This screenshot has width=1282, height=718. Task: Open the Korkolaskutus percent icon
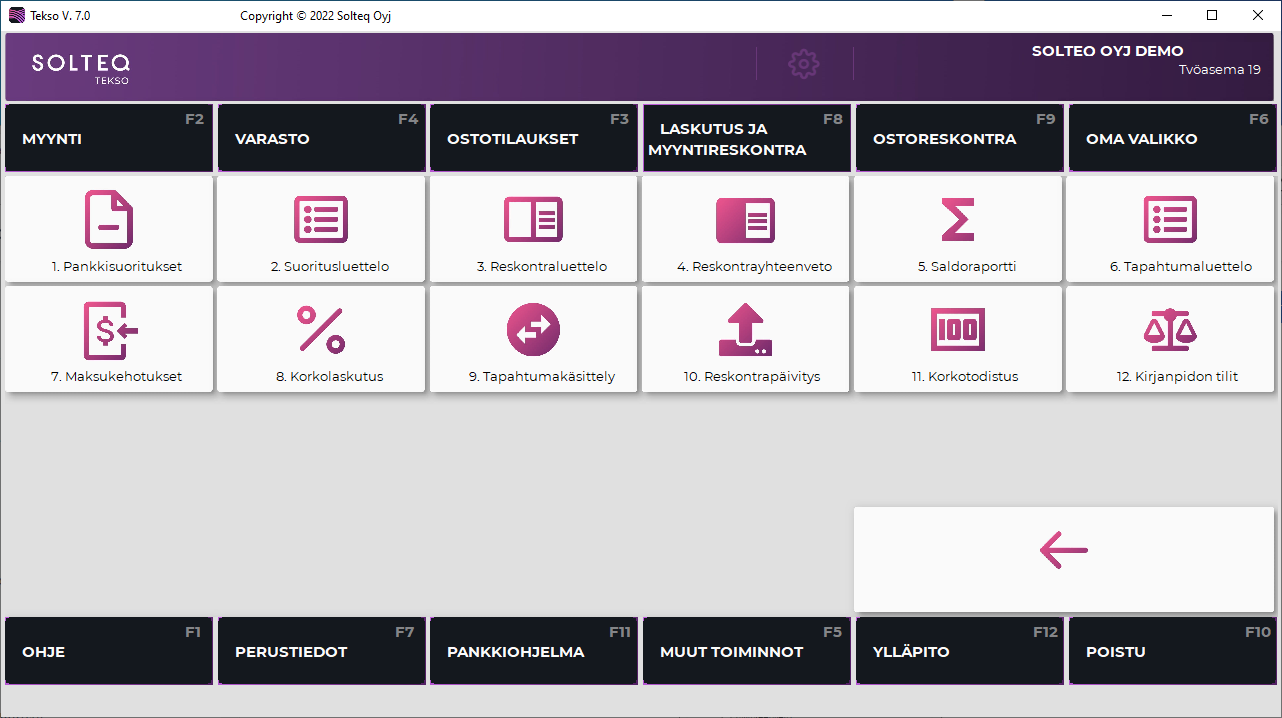coord(321,330)
